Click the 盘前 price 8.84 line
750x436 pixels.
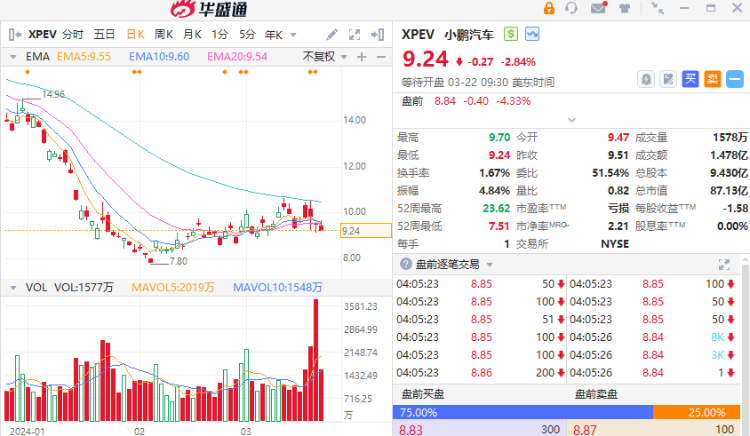[466, 101]
